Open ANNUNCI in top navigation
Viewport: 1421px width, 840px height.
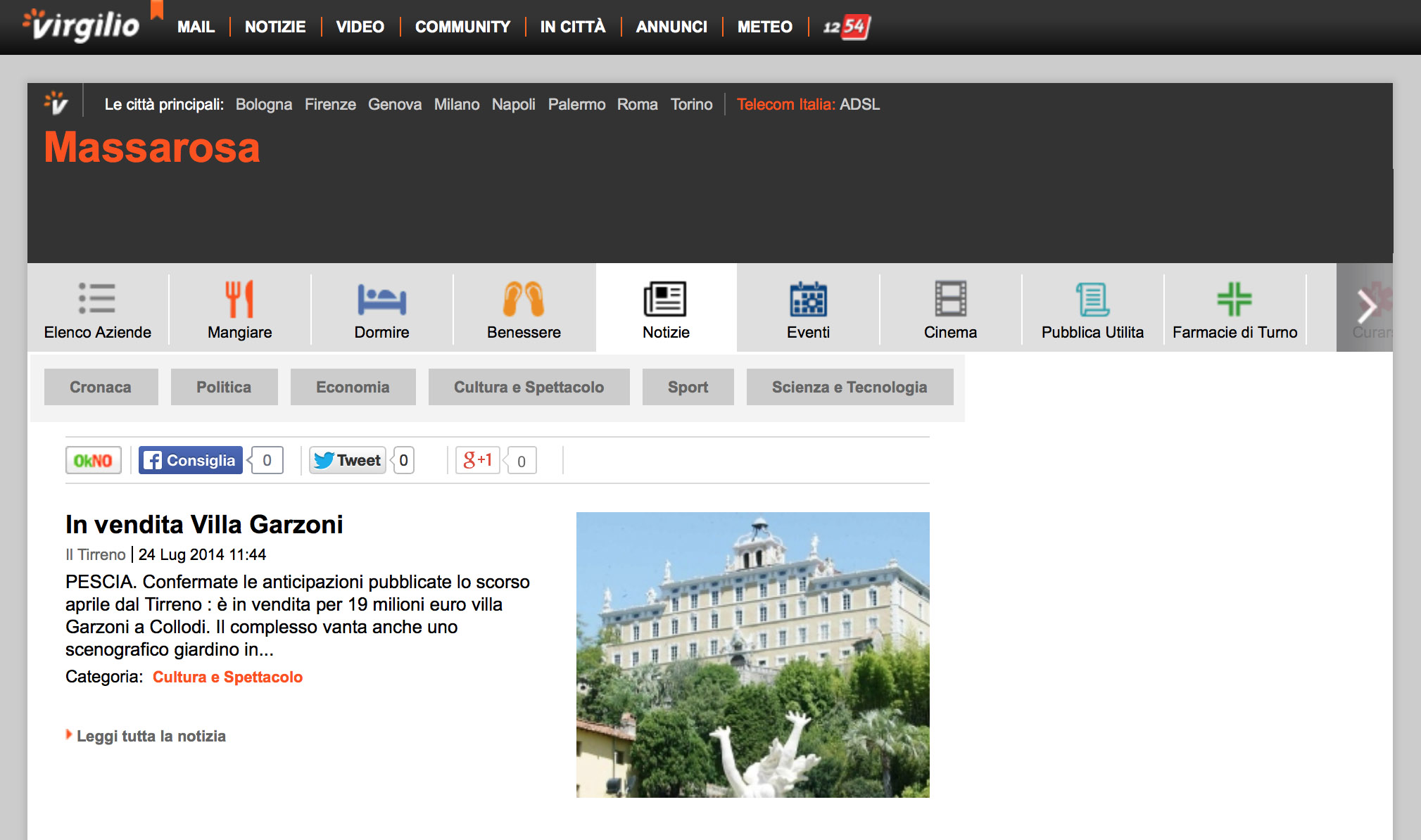[x=671, y=27]
